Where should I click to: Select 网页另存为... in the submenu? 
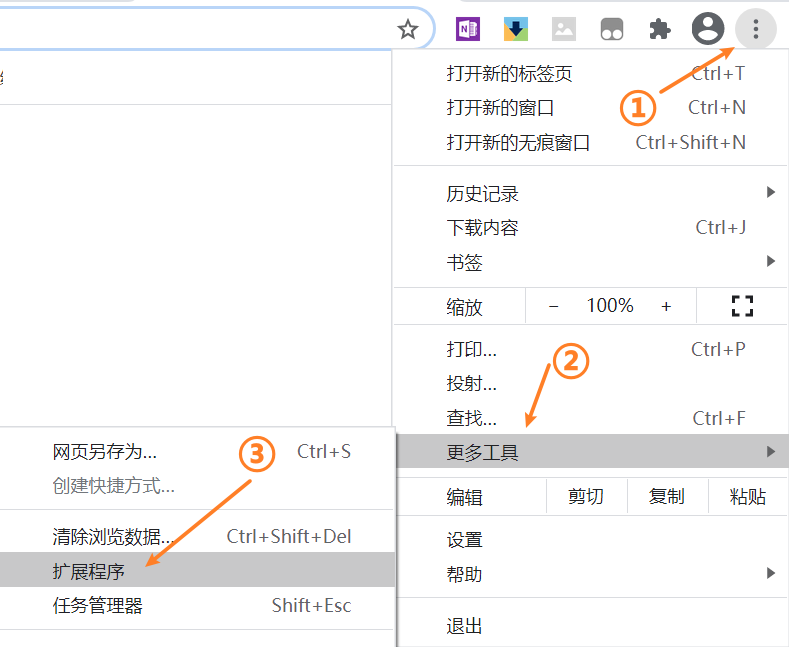tap(197, 452)
